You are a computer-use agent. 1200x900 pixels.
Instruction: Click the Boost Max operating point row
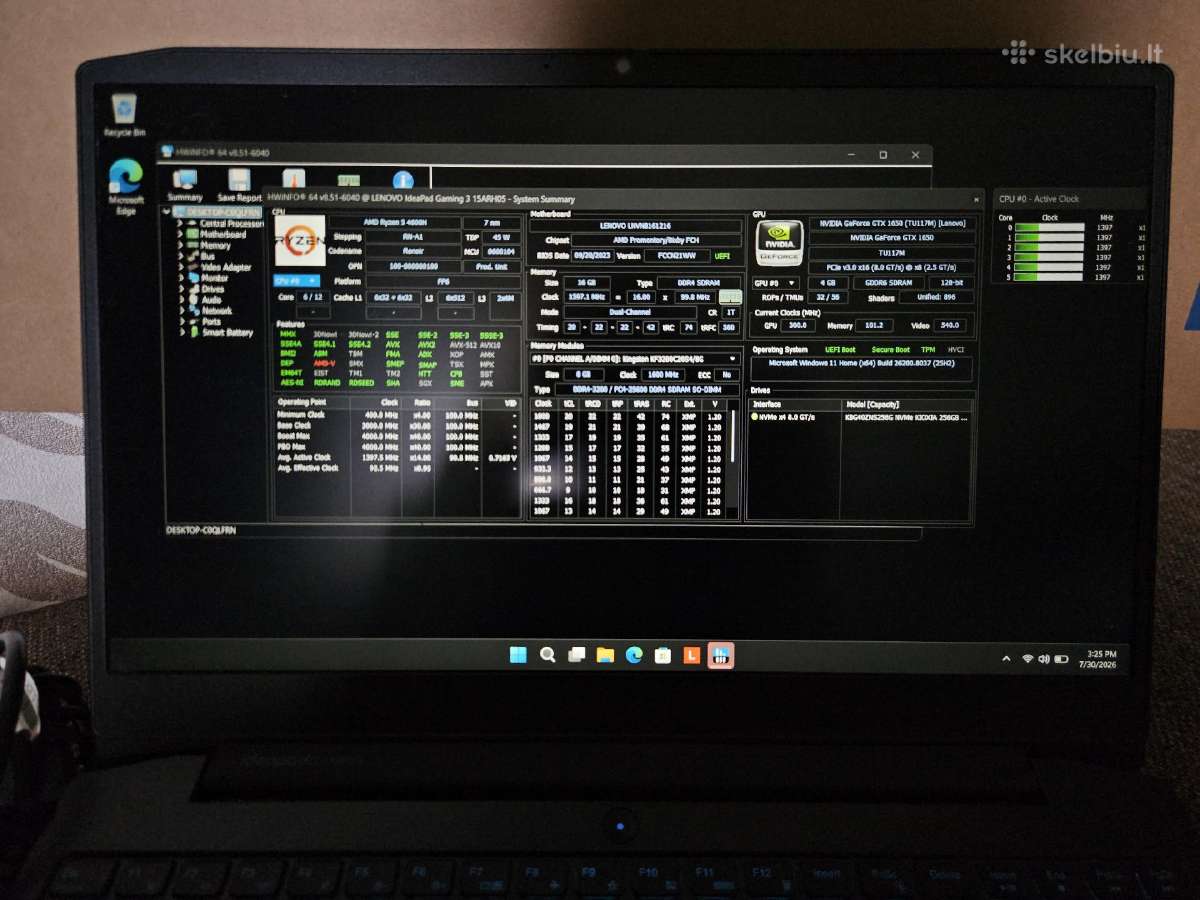[397, 435]
